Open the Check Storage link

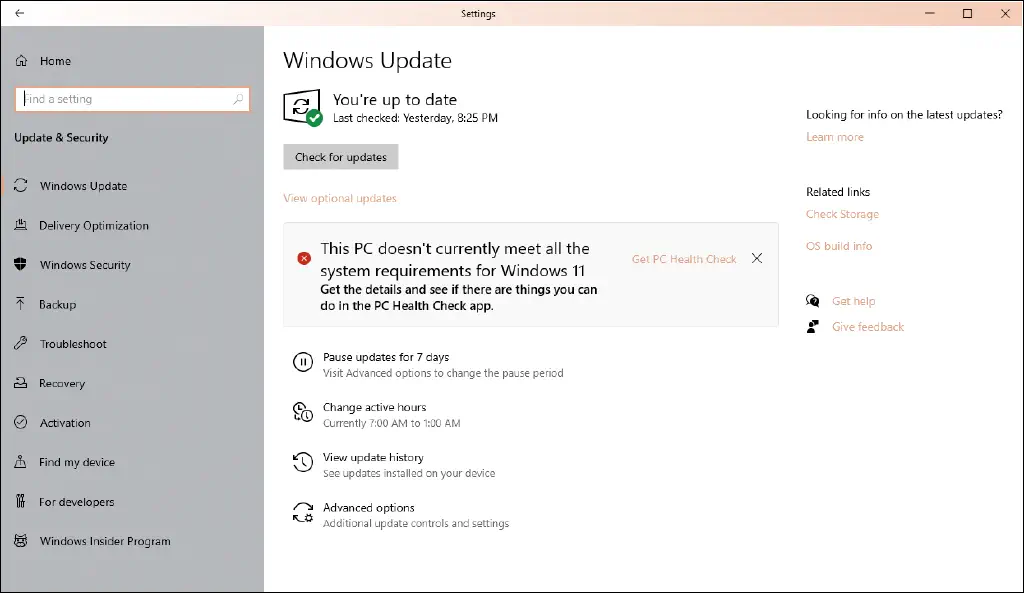coord(842,214)
